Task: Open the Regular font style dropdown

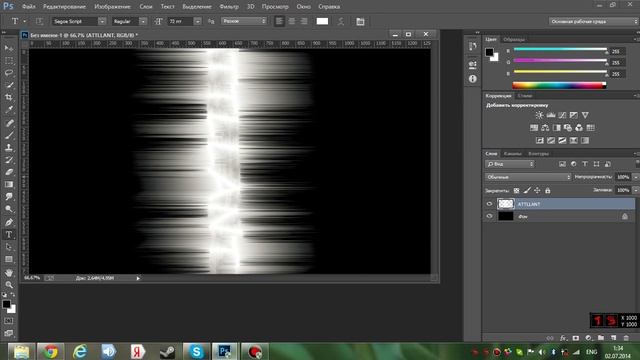Action: [143, 21]
